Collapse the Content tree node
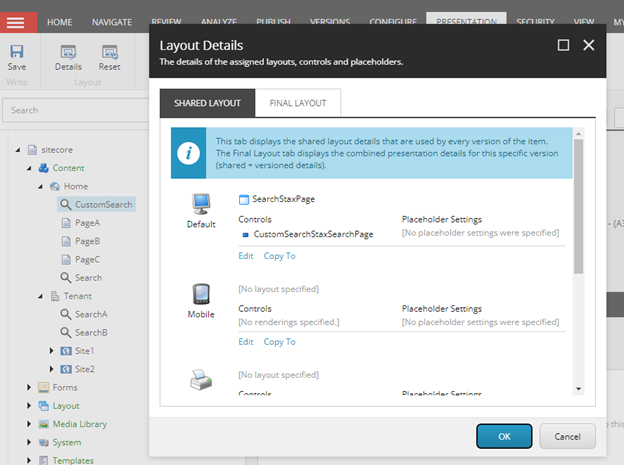 pyautogui.click(x=29, y=168)
